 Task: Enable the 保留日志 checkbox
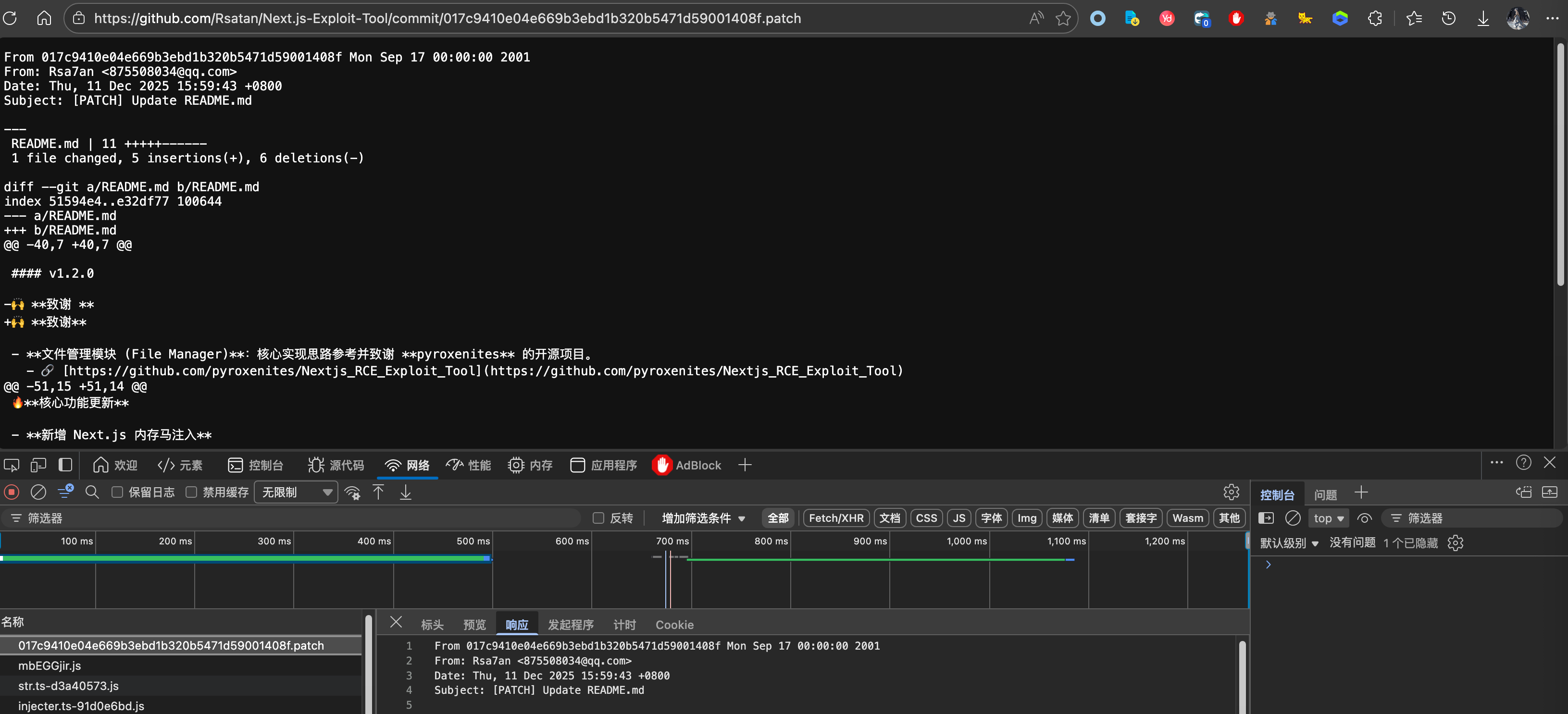[117, 492]
